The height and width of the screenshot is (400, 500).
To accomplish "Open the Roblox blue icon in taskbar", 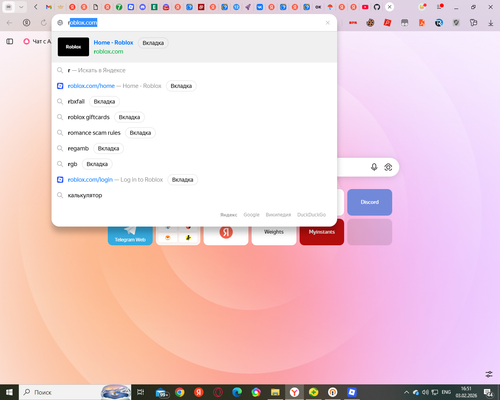I will (x=352, y=392).
